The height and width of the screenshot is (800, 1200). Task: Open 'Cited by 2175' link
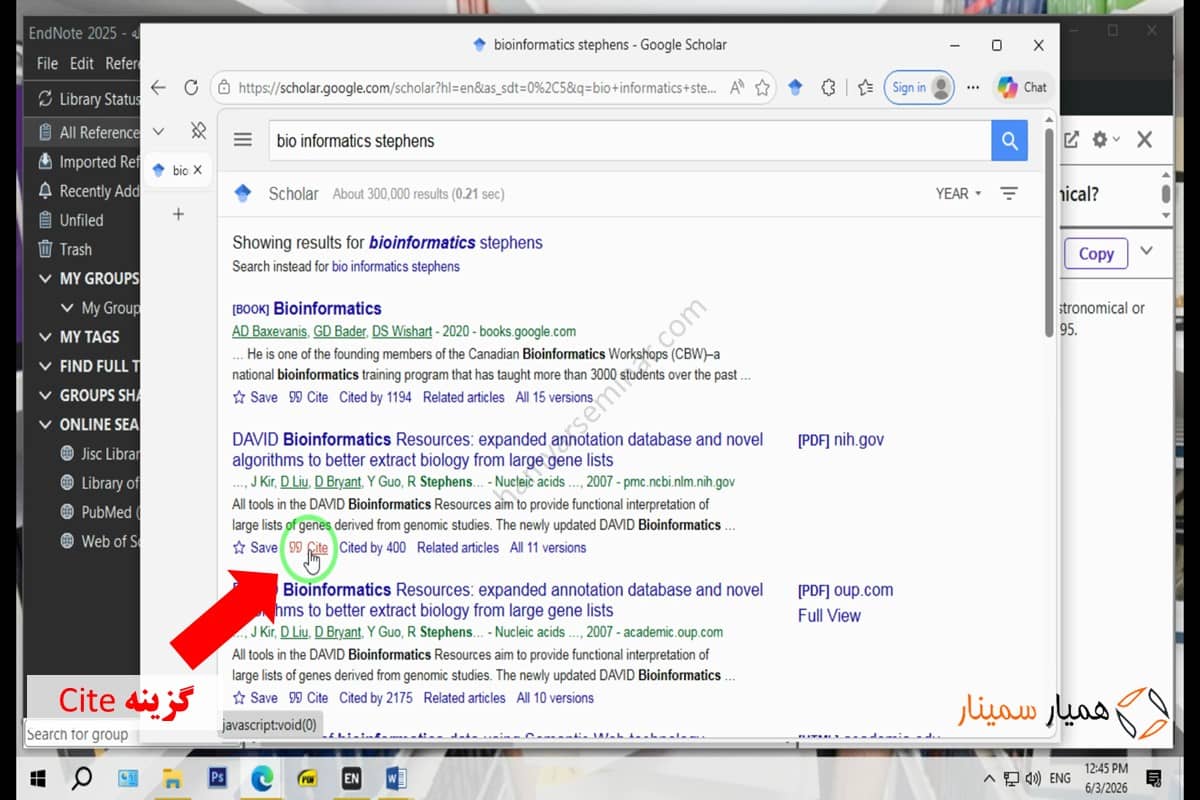click(375, 698)
